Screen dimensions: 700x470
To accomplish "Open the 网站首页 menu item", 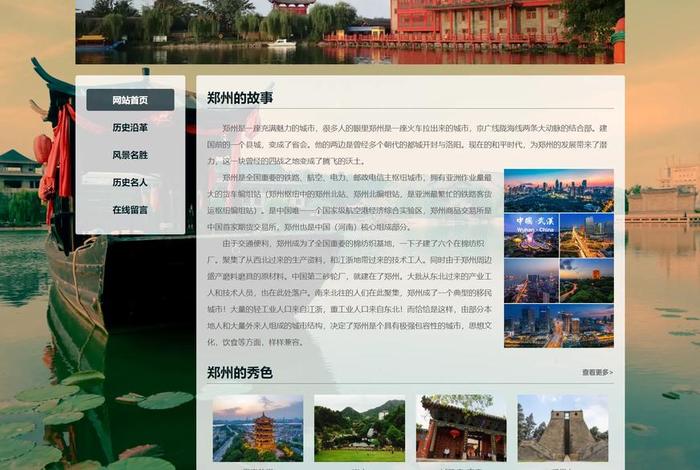I will 130,100.
